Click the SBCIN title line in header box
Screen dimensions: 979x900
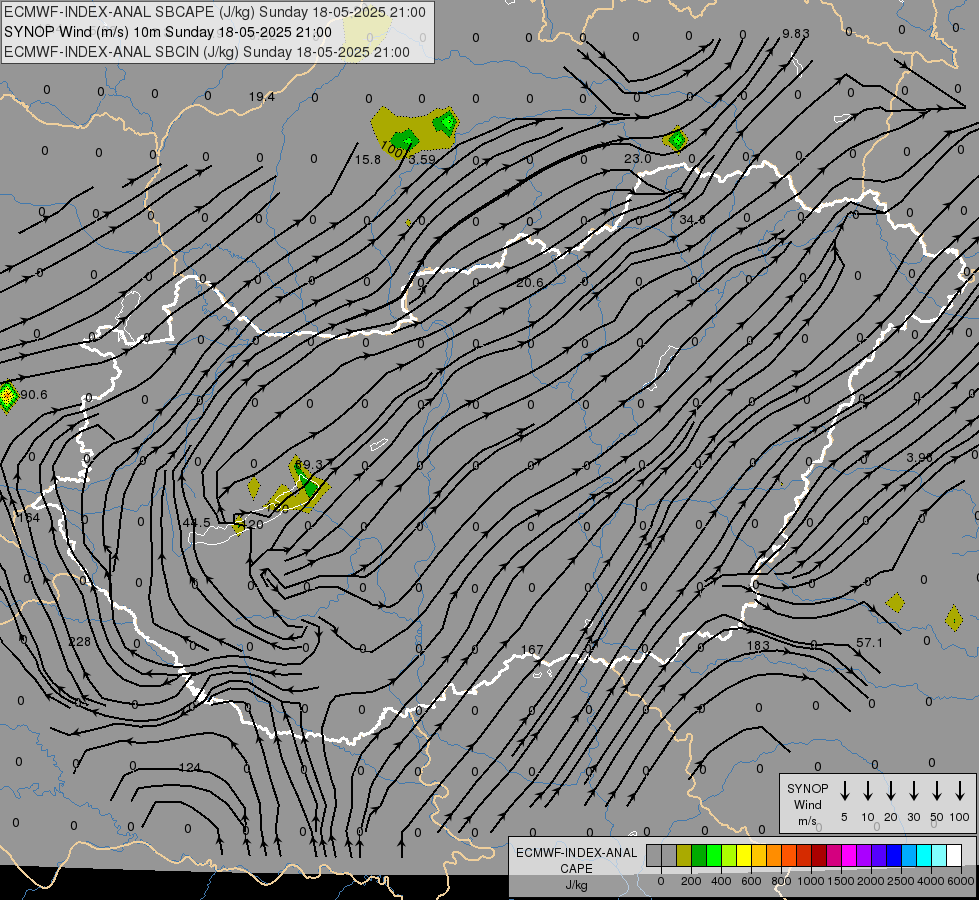click(x=207, y=52)
